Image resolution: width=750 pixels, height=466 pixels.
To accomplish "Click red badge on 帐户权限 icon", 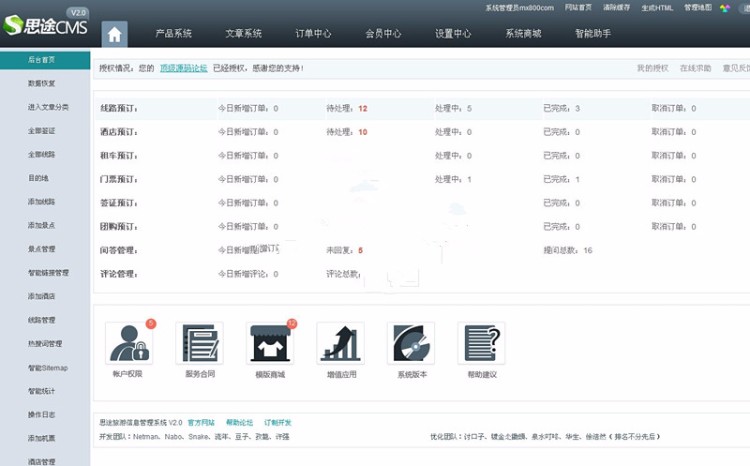I will click(x=151, y=324).
